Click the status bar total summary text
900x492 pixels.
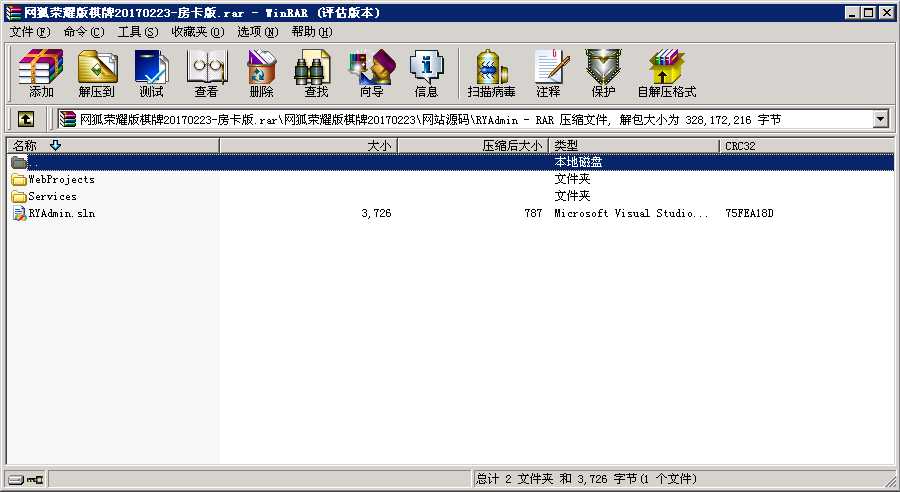(x=586, y=479)
